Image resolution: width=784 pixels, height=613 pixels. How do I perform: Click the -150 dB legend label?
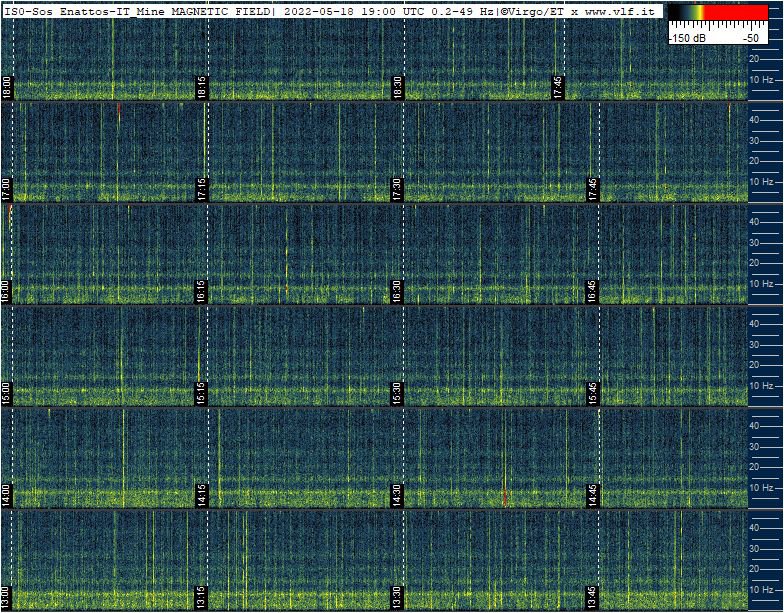click(688, 37)
